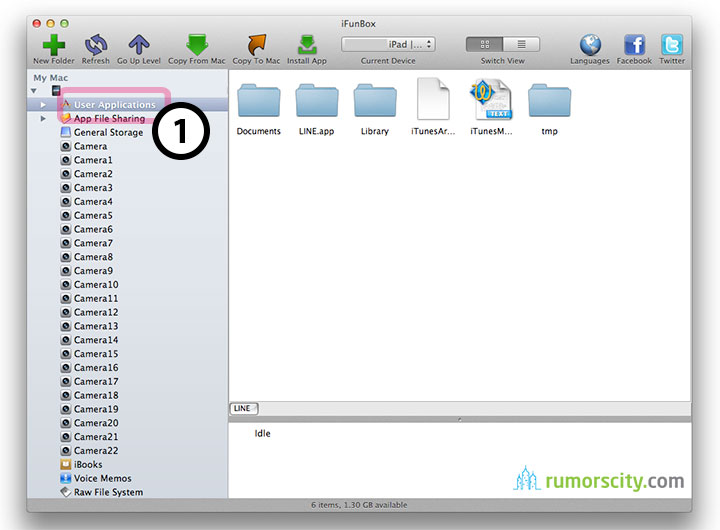Select Camera1 in the sidebar
The image size is (720, 530).
point(93,160)
